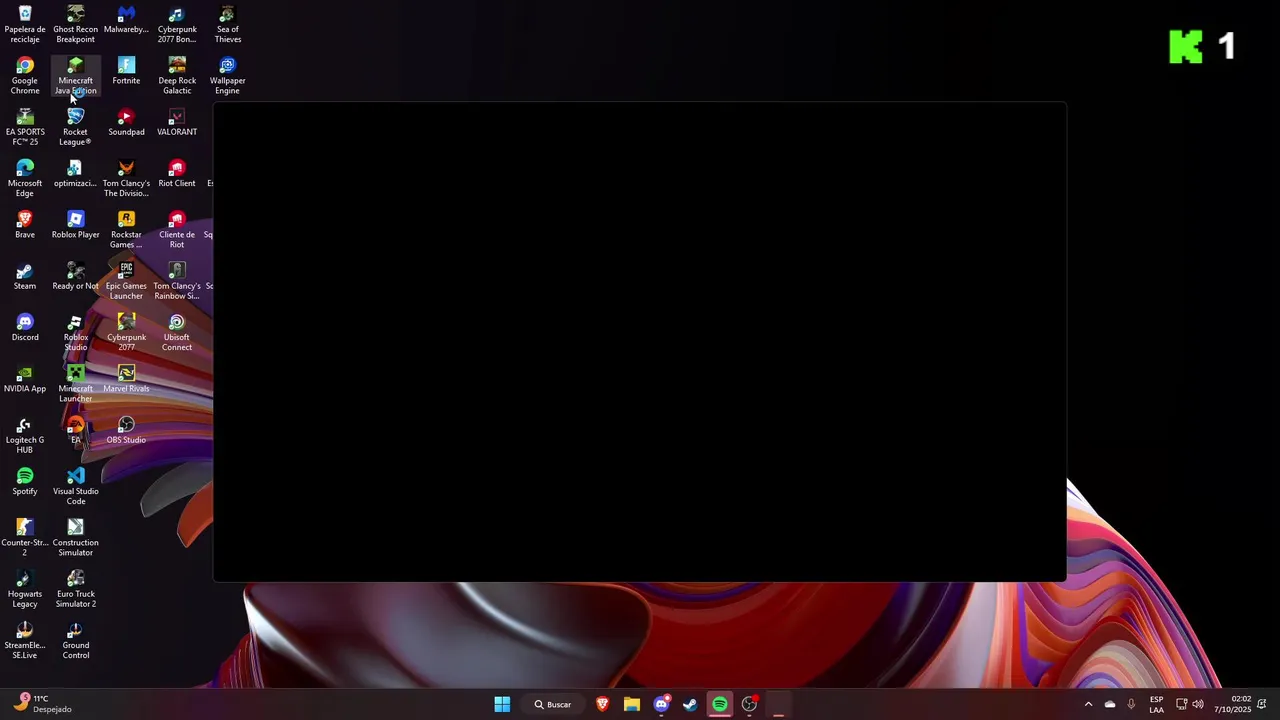1280x720 pixels.
Task: Show hidden system tray icons
Action: (1088, 704)
